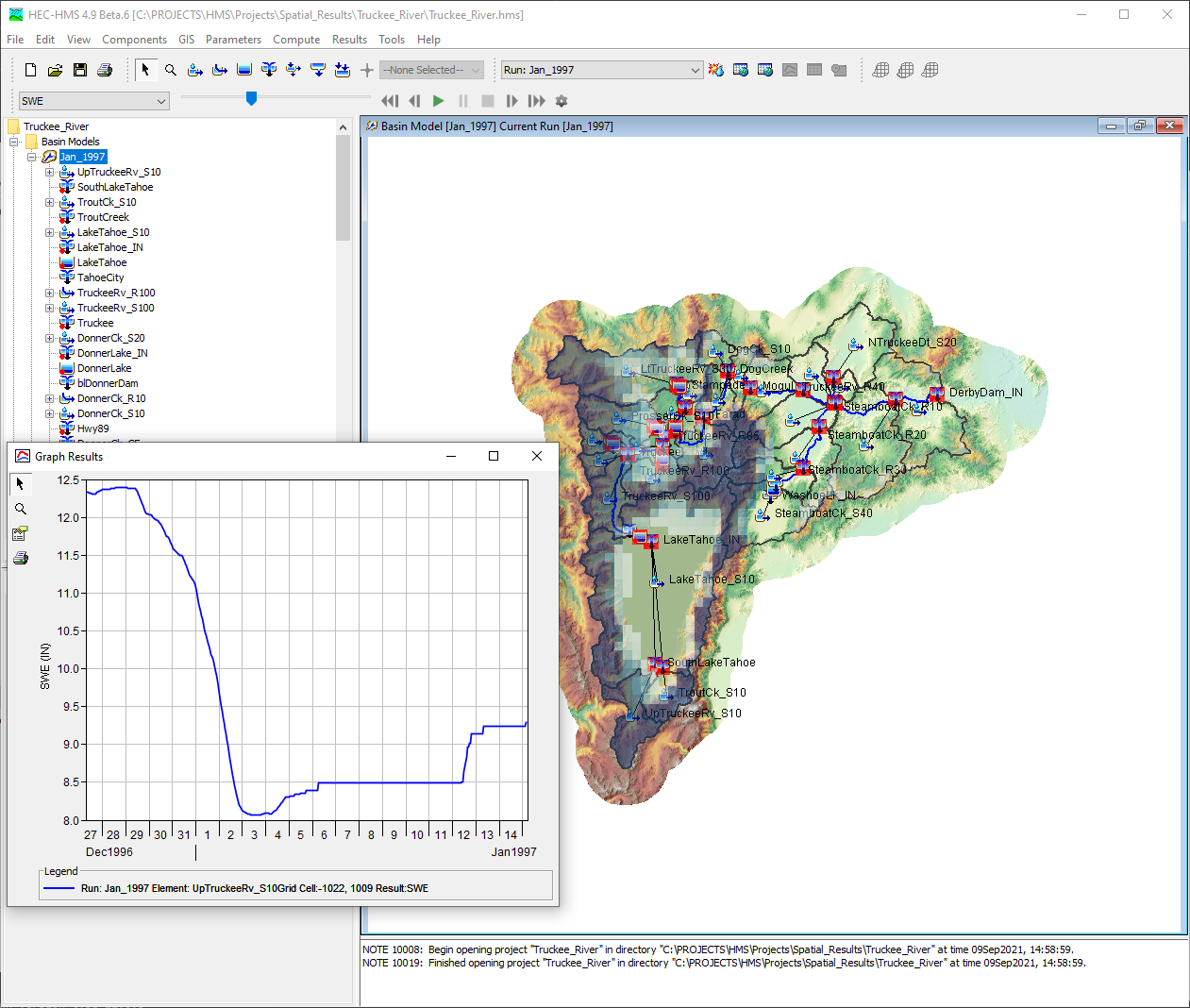The height and width of the screenshot is (1008, 1190).
Task: Open the Compute menu
Action: (296, 40)
